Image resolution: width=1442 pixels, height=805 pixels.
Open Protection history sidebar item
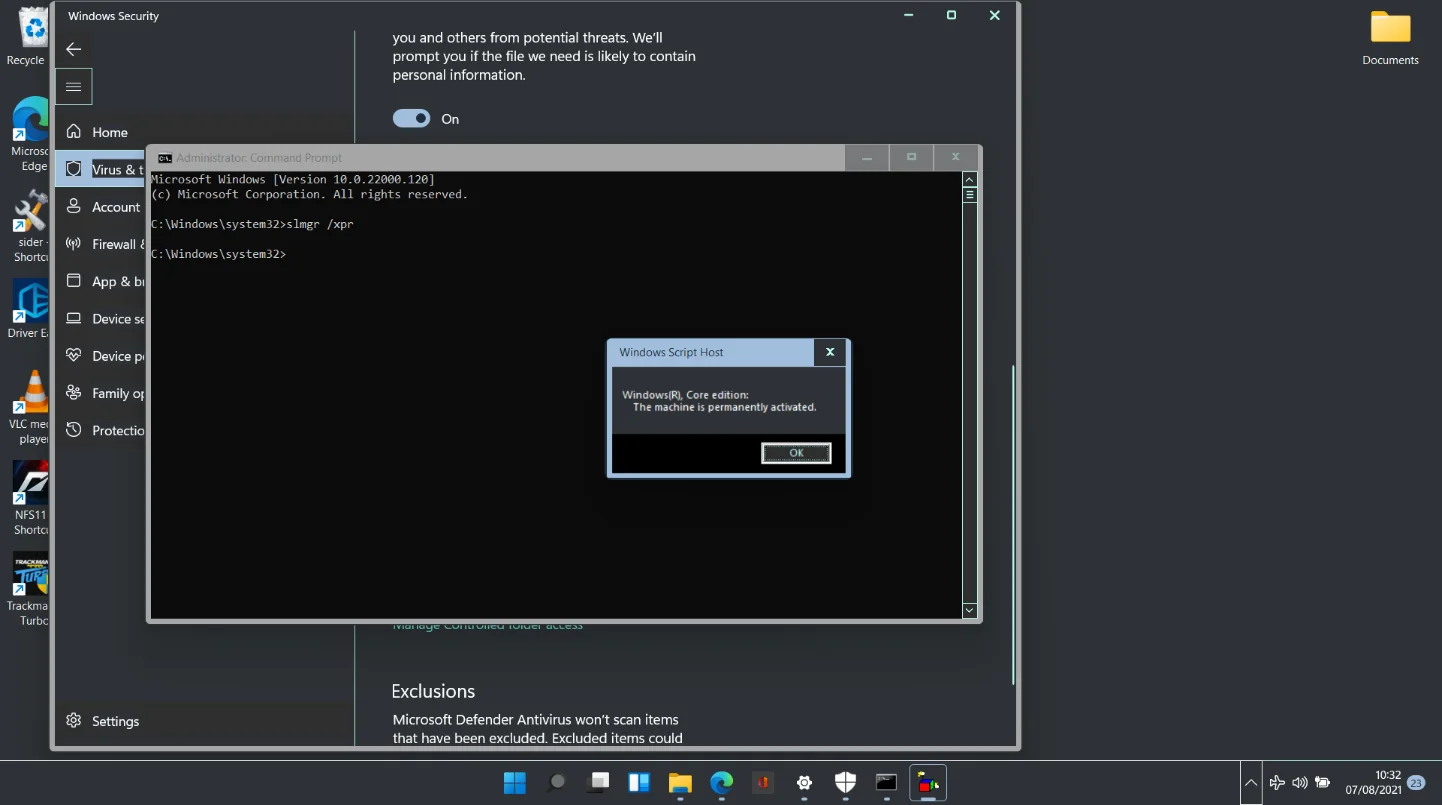tap(100, 430)
